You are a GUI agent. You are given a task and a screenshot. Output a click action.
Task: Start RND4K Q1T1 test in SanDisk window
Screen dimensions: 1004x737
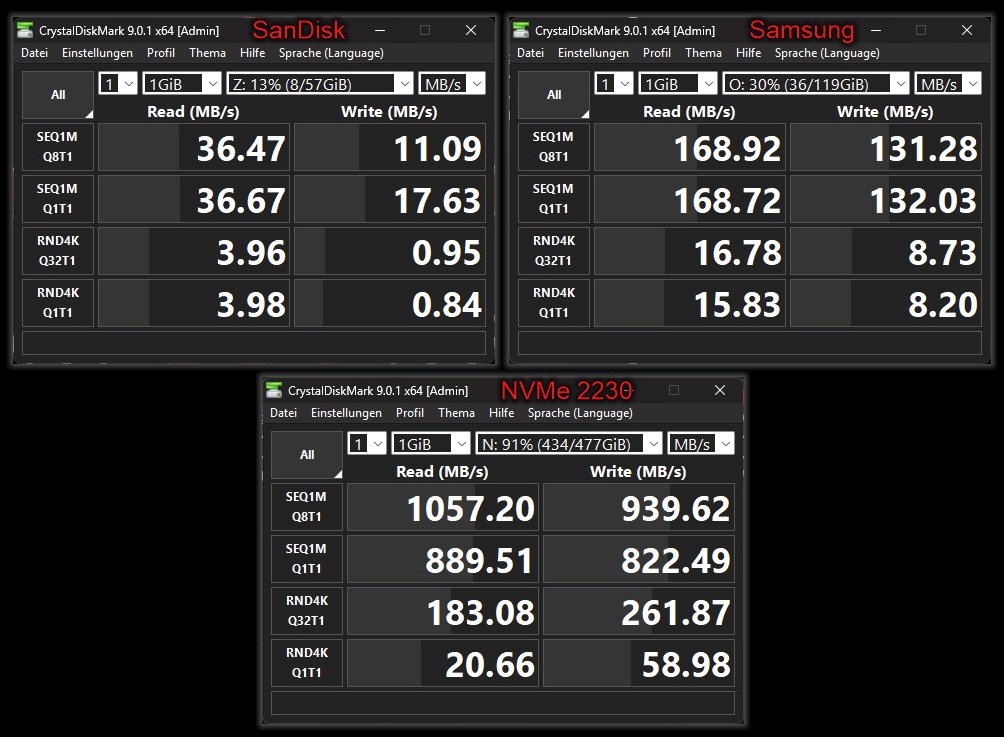point(58,302)
